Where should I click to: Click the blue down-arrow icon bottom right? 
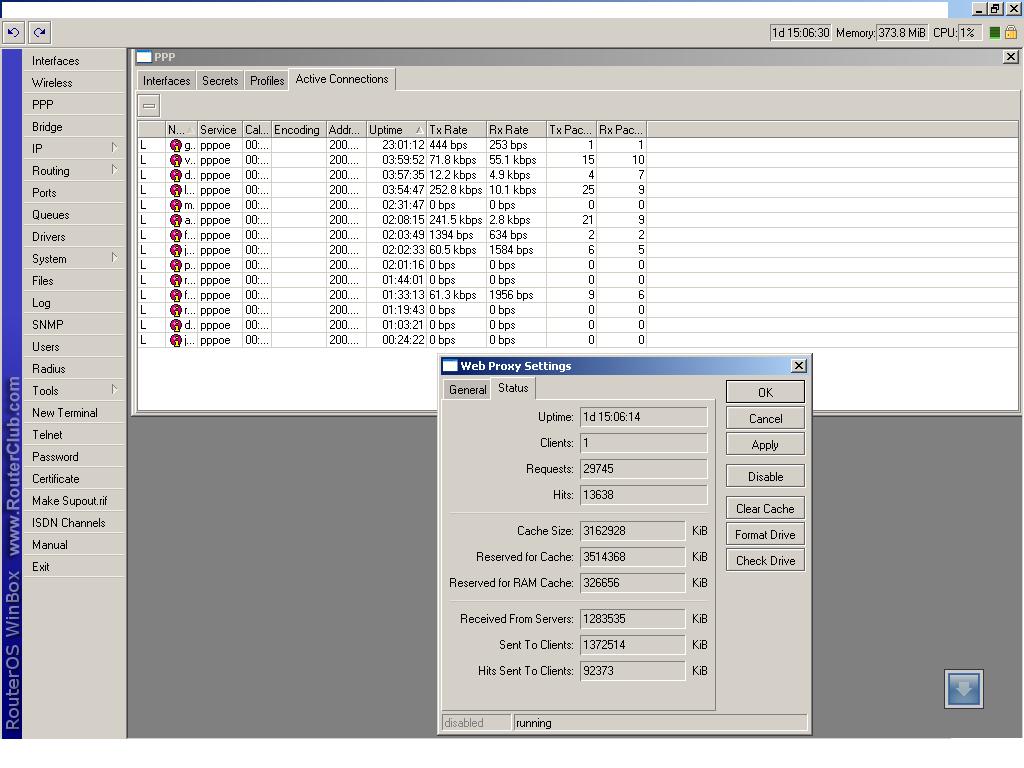[x=963, y=689]
